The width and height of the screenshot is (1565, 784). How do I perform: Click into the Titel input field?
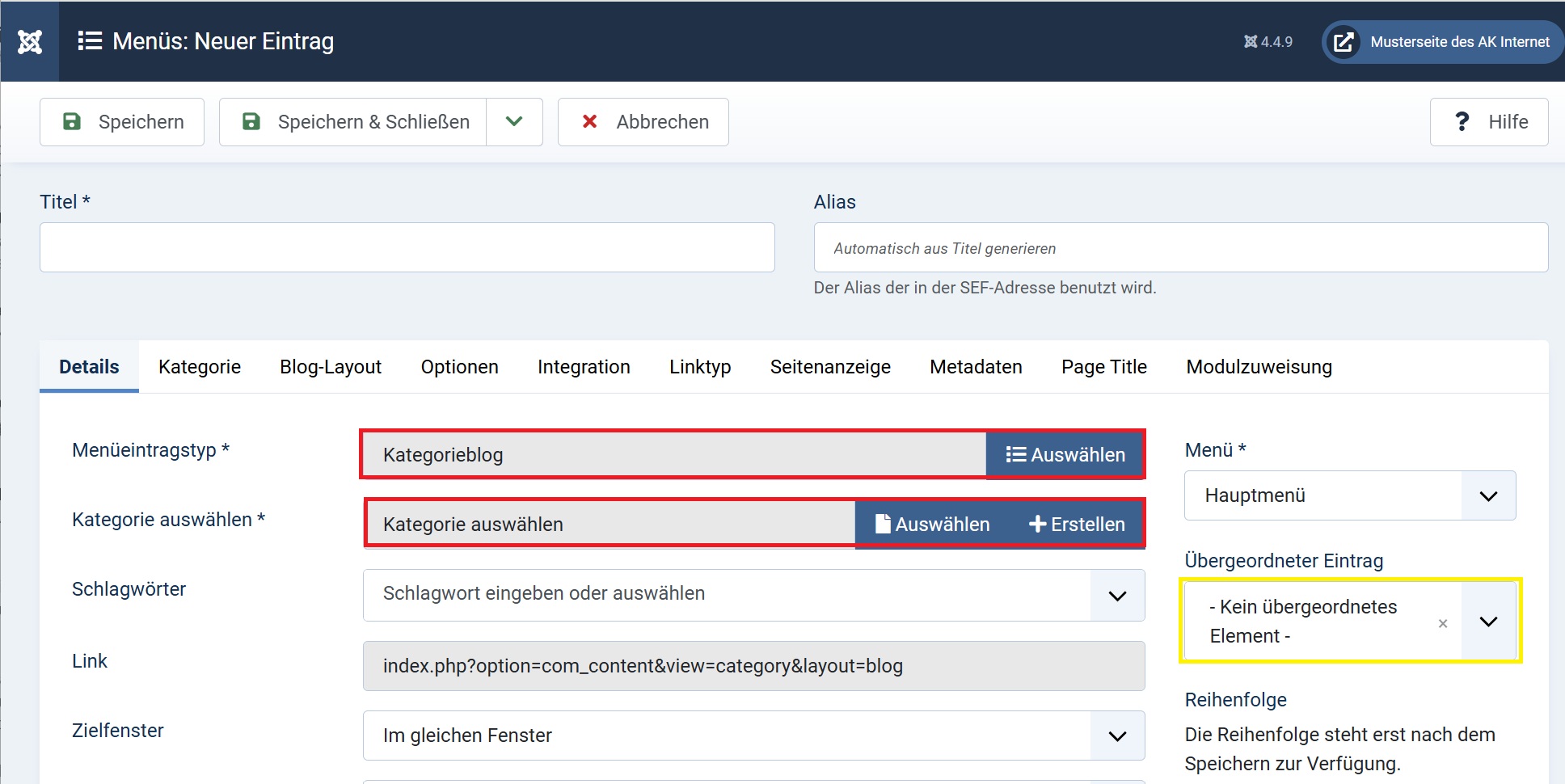point(407,247)
